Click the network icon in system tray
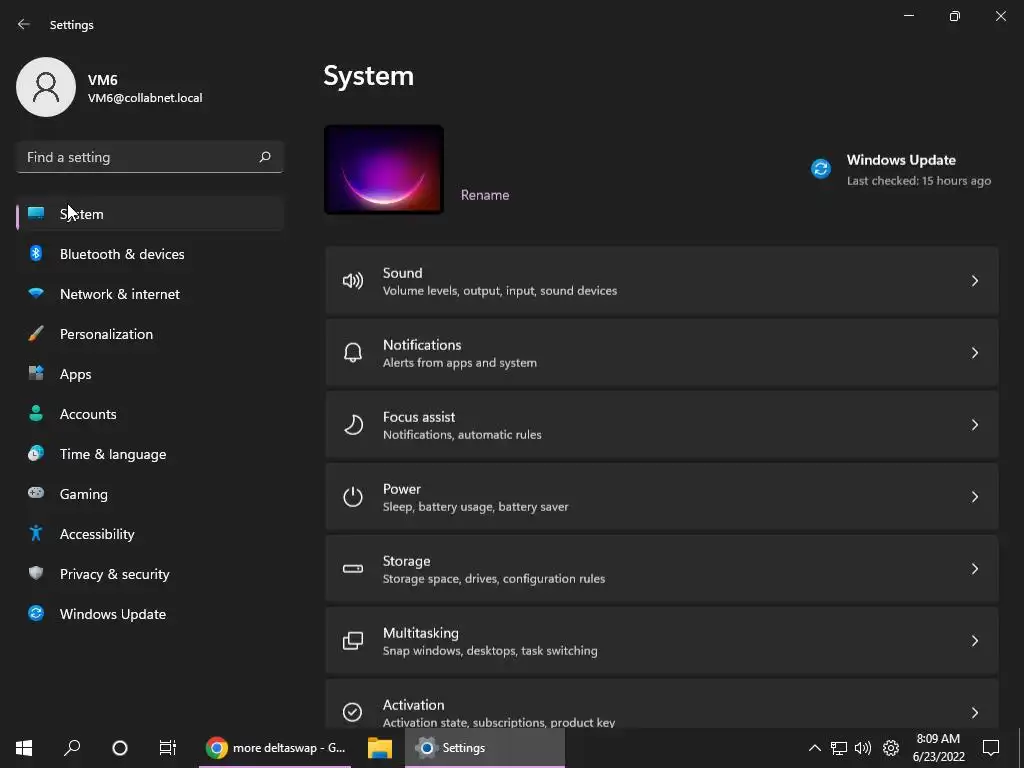This screenshot has width=1024, height=768. [839, 748]
